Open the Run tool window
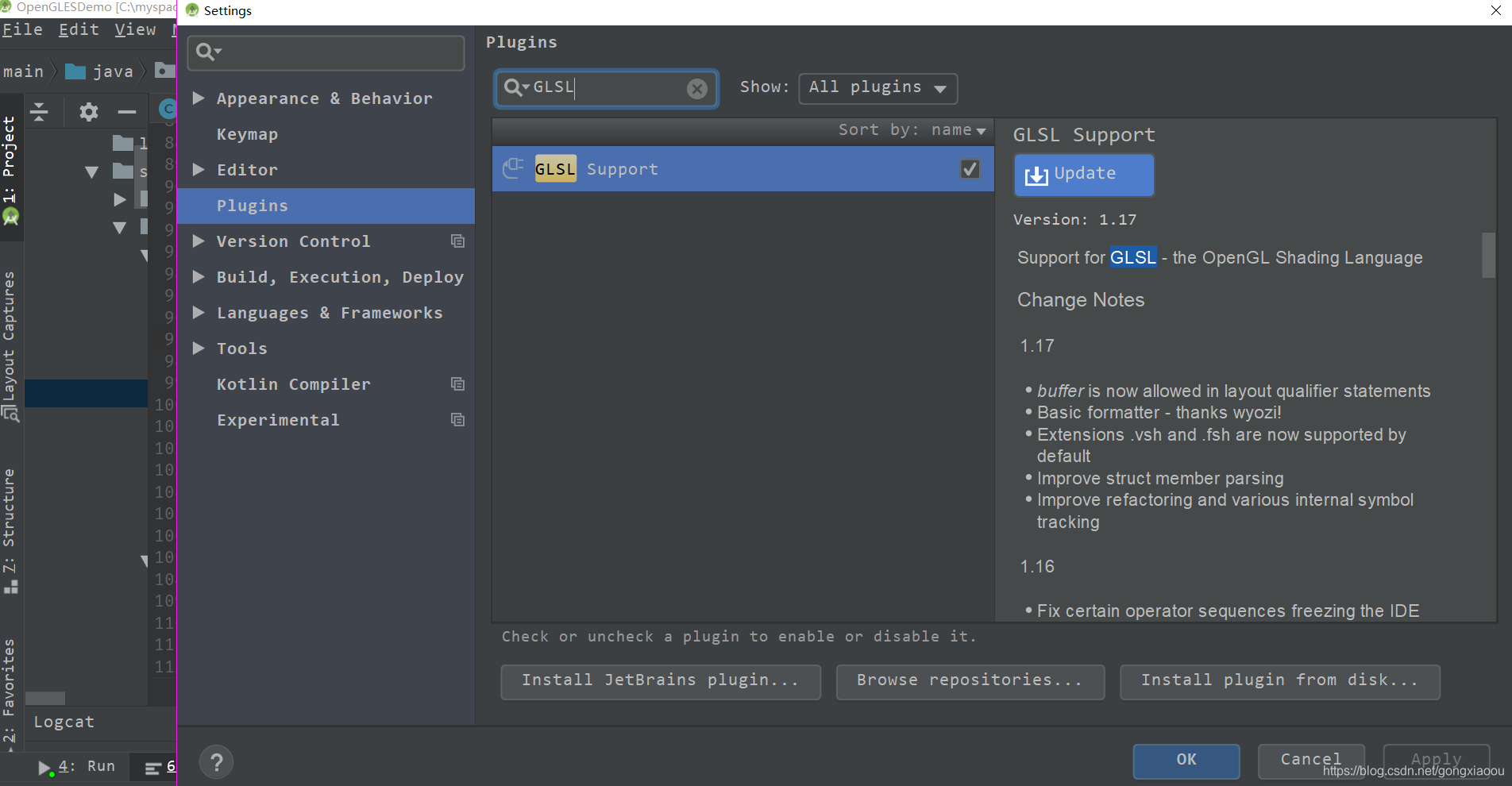 (x=77, y=767)
